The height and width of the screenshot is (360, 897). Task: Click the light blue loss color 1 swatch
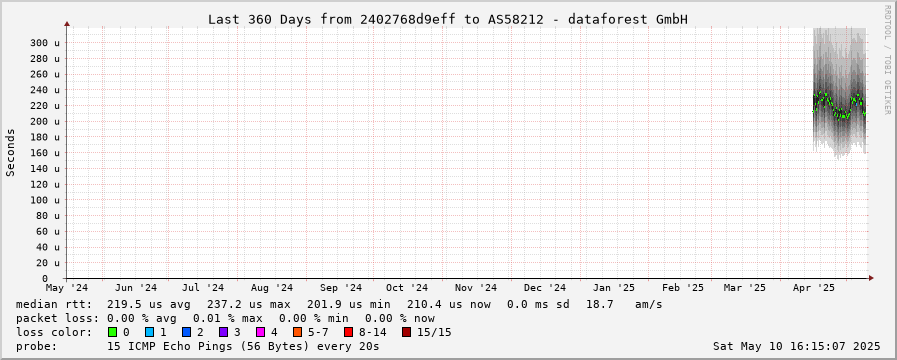pyautogui.click(x=149, y=332)
